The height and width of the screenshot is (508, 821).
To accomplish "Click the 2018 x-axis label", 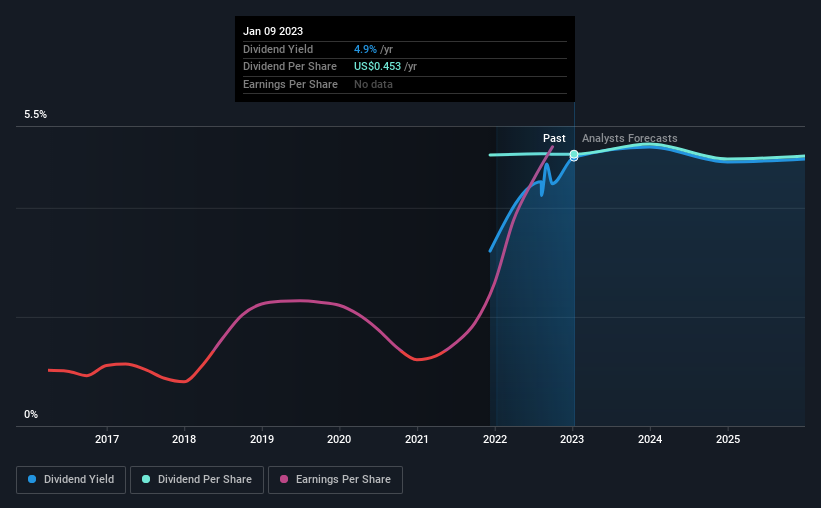I will (x=184, y=439).
